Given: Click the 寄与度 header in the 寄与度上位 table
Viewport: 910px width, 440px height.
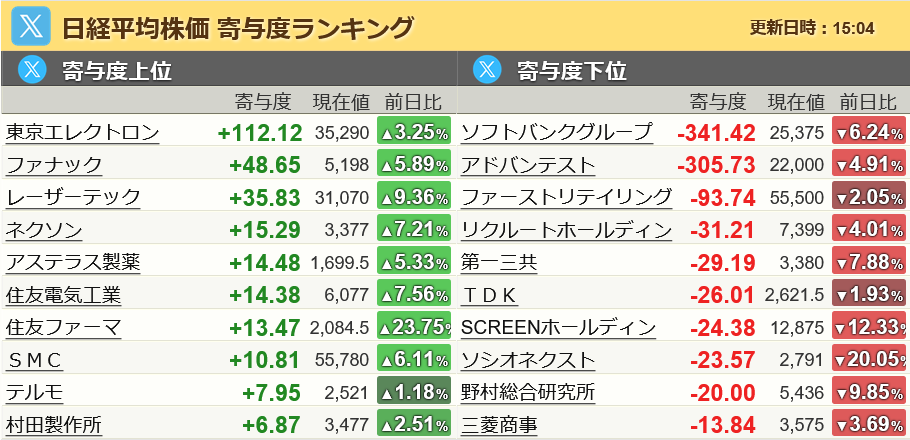Looking at the screenshot, I should [x=262, y=101].
